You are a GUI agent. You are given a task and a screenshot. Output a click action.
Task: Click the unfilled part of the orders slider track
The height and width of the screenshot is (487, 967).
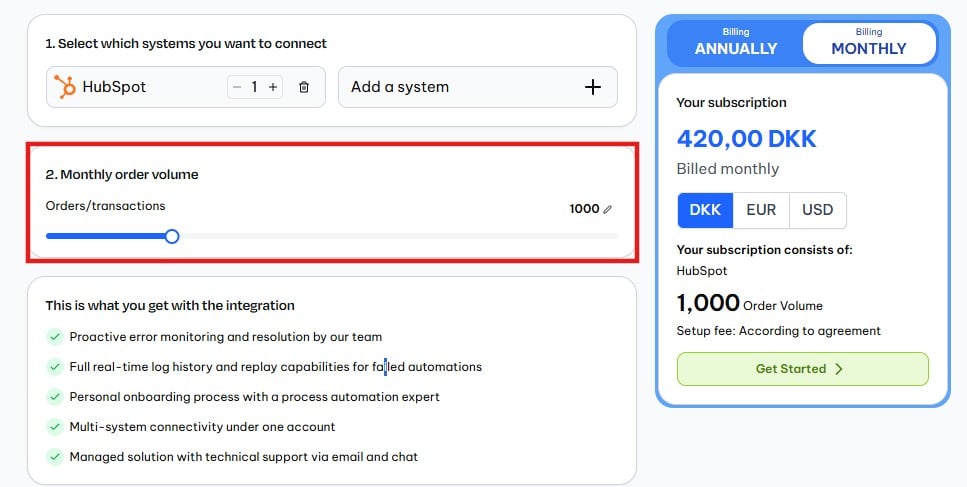398,236
